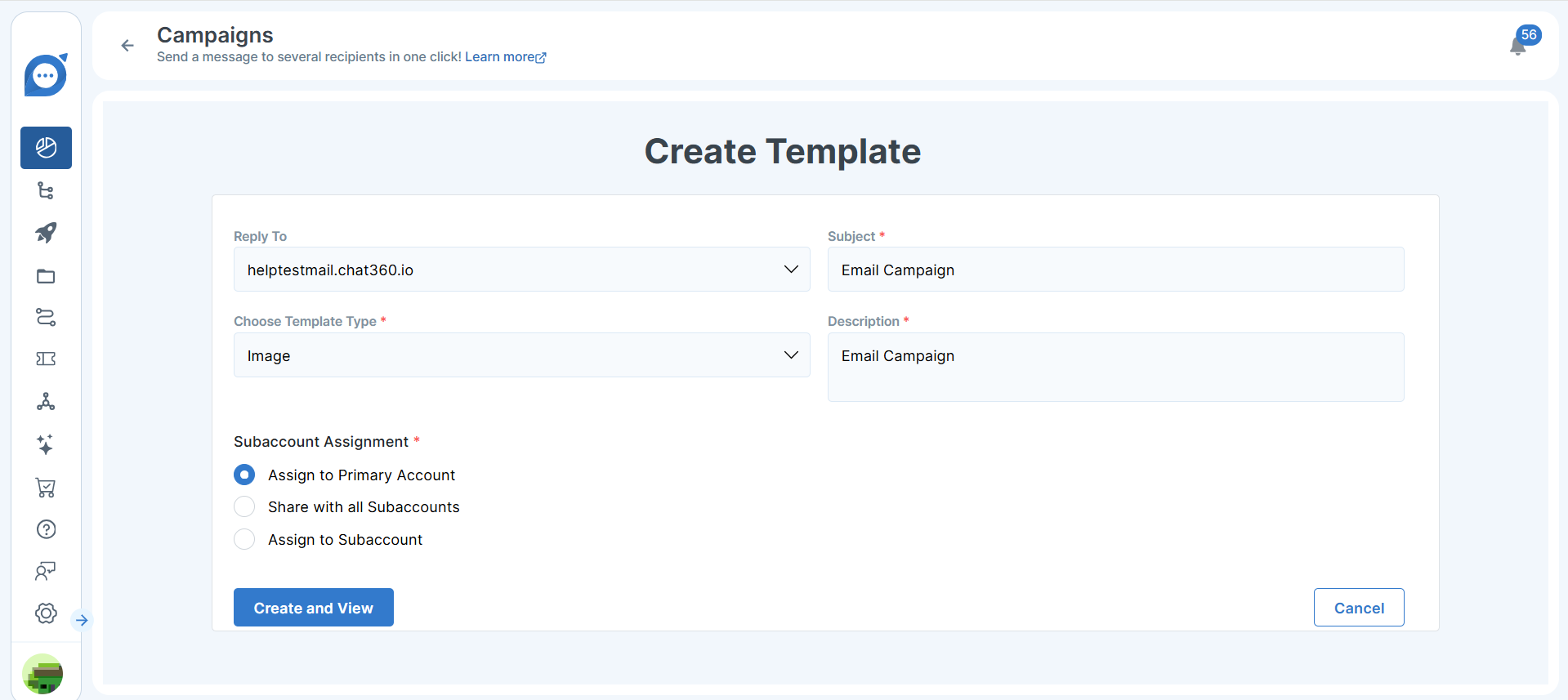Open the network nodes sidebar icon
This screenshot has height=700, width=1568.
46,402
